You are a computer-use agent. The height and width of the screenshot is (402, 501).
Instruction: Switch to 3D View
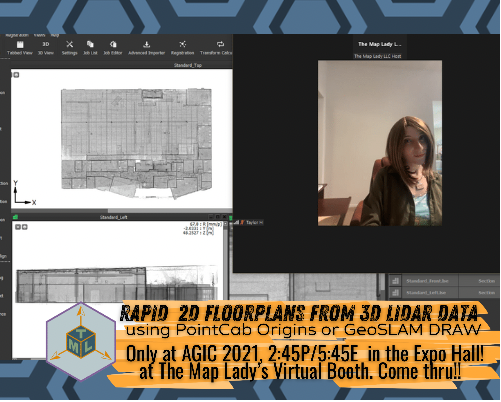click(46, 48)
